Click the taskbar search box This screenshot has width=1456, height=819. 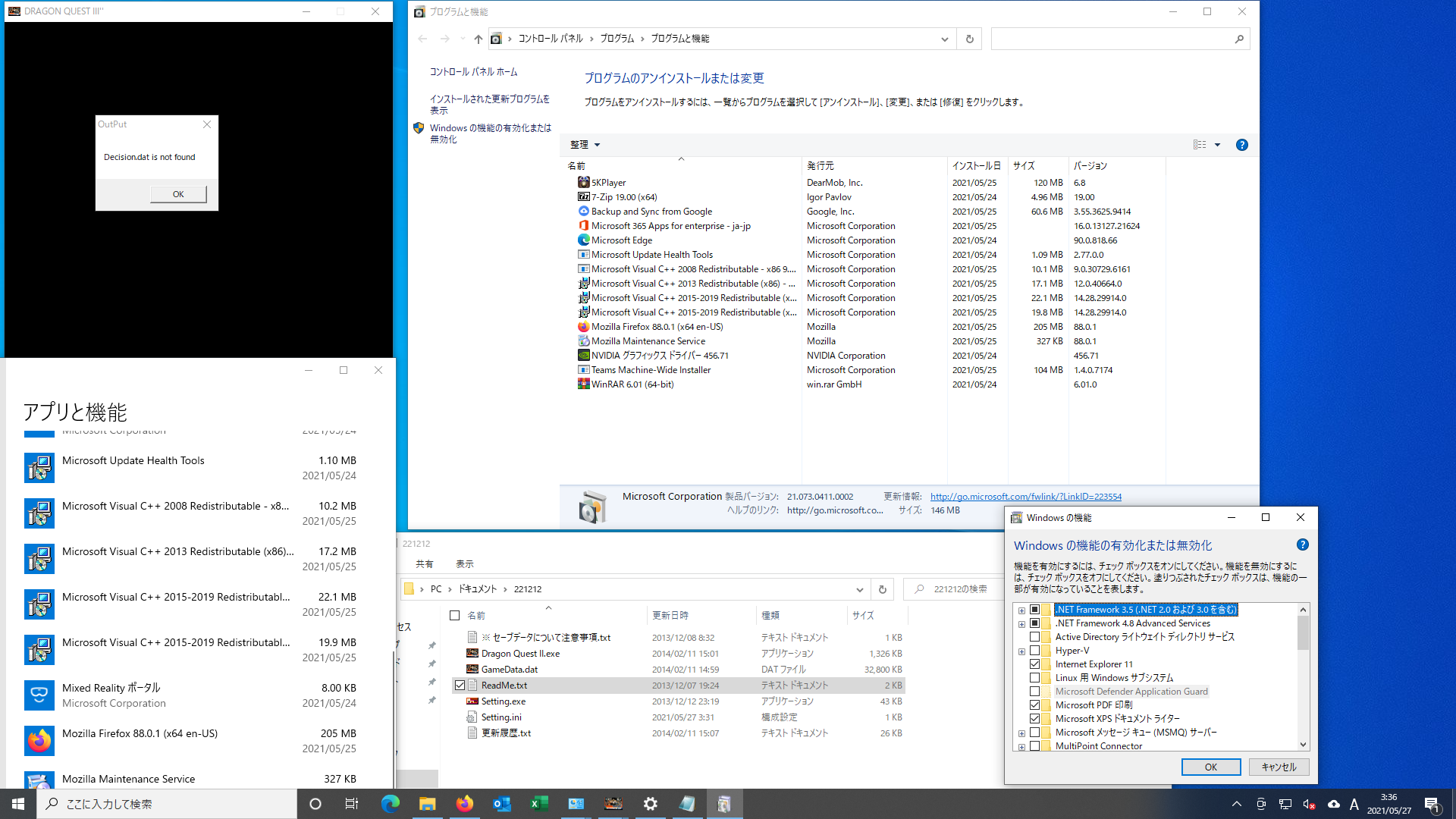point(167,804)
